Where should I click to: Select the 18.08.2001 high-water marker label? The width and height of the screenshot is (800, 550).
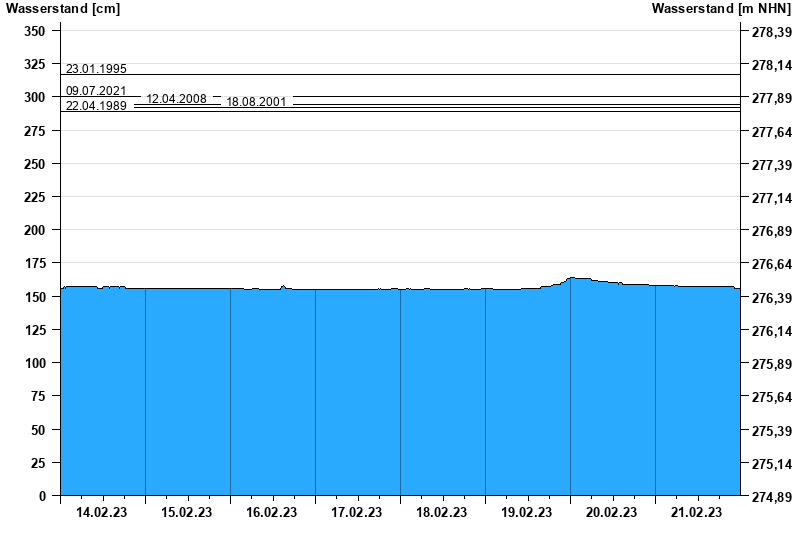click(x=256, y=102)
